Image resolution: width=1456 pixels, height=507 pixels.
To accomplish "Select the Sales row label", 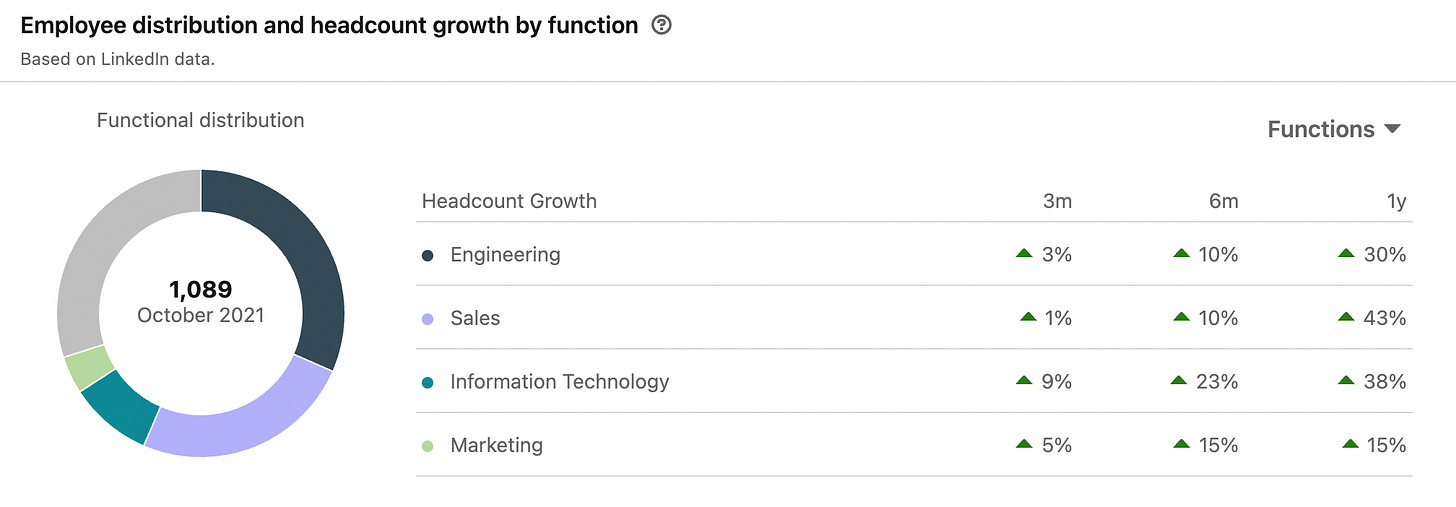I will coord(475,319).
